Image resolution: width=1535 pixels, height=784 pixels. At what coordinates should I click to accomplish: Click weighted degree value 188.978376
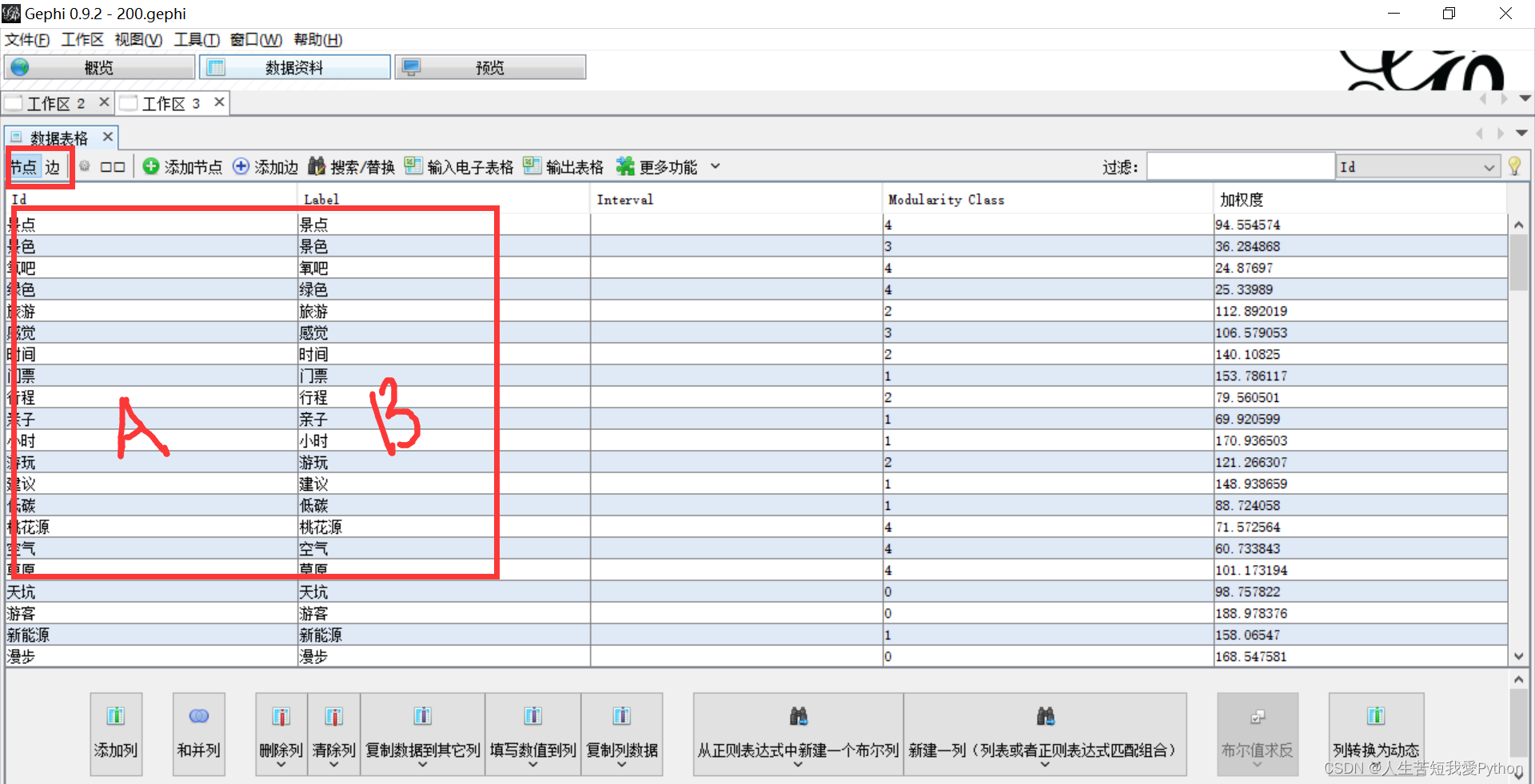1251,614
